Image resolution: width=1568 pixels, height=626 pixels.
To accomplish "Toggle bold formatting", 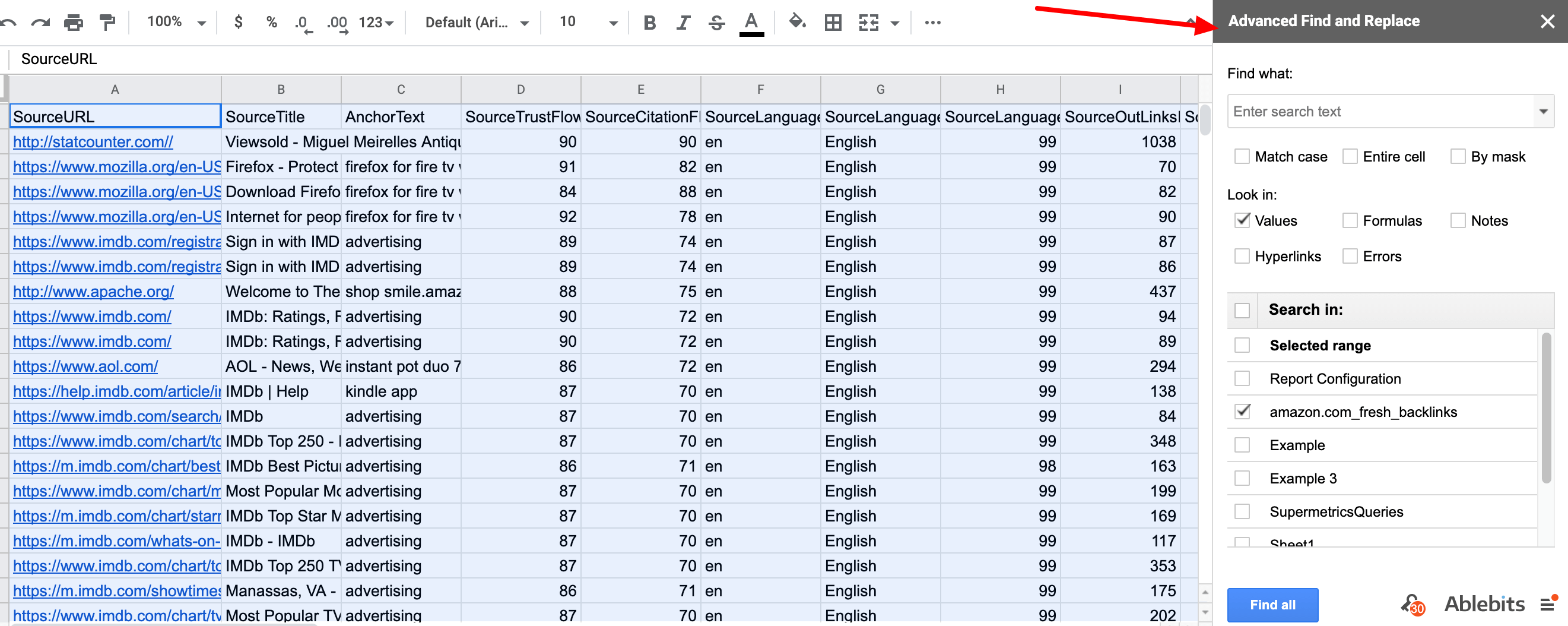I will pyautogui.click(x=649, y=23).
